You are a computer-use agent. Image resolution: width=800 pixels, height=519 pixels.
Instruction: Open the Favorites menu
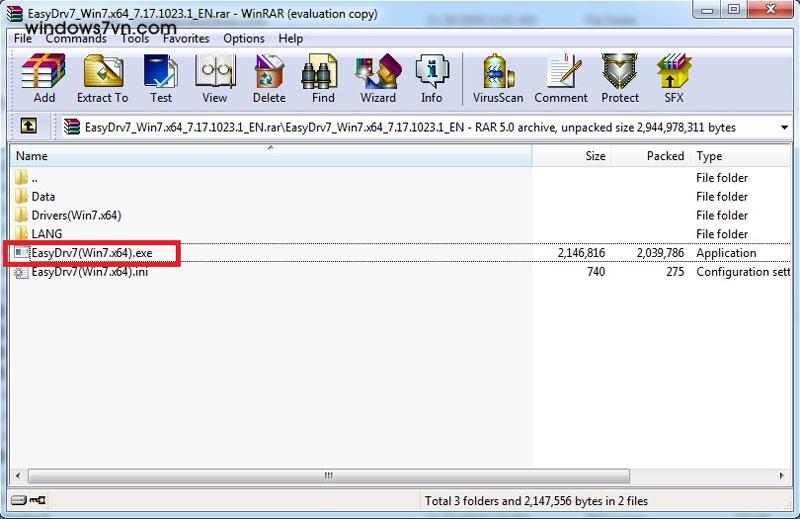(186, 39)
